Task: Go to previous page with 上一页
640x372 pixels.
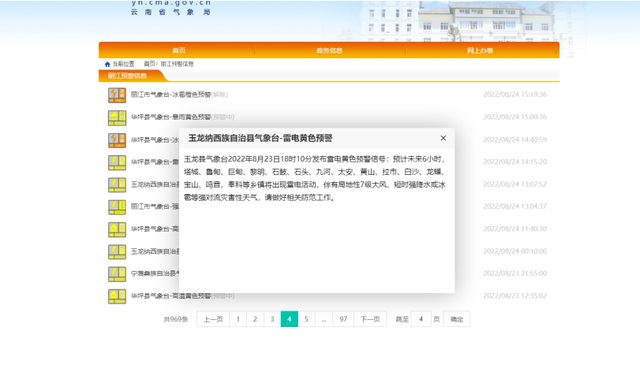Action: coord(213,319)
